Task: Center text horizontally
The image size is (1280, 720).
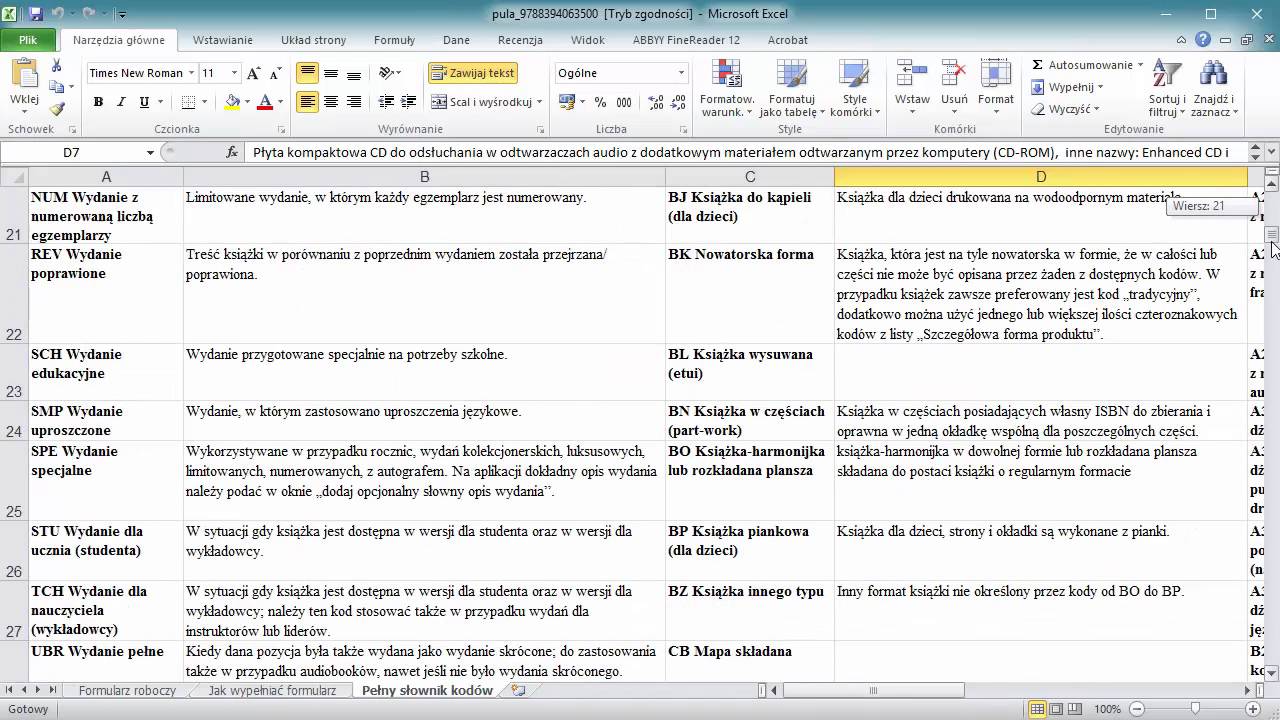Action: tap(330, 102)
